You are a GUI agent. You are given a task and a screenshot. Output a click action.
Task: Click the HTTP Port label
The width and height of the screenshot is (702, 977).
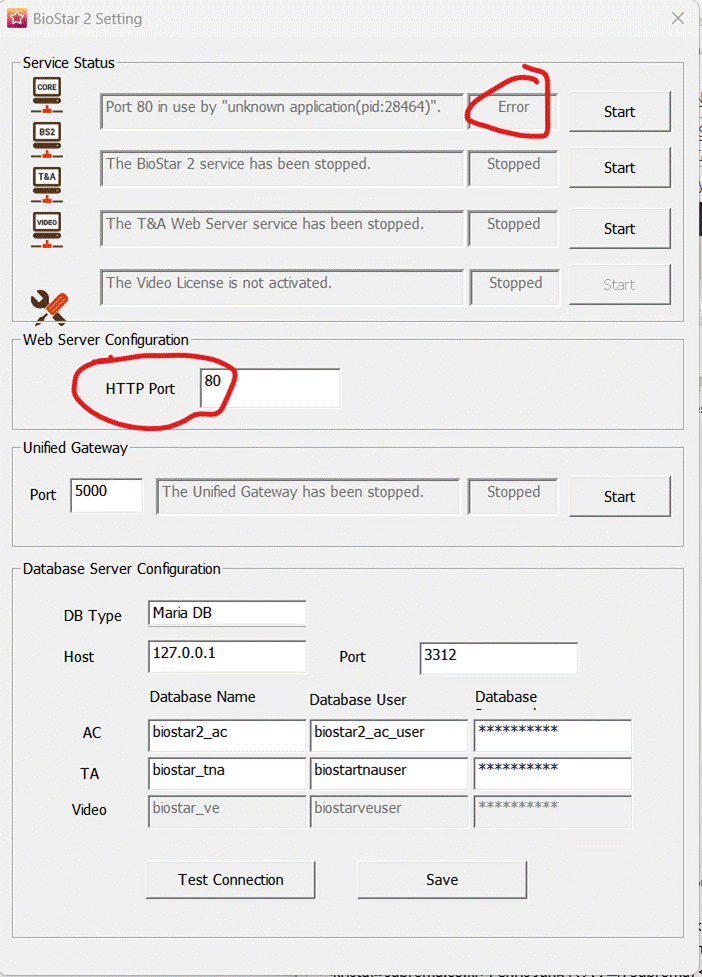[140, 389]
